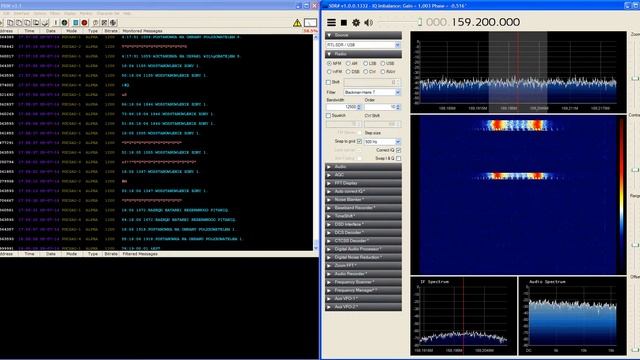Select LSB demodulation mode
This screenshot has width=640, height=360.
(x=370, y=64)
